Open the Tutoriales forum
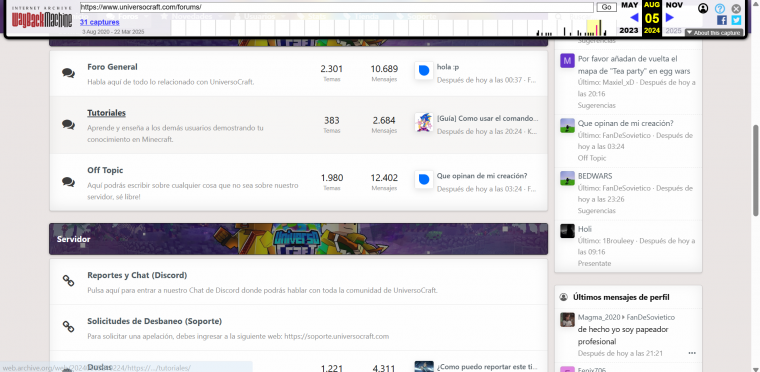Image resolution: width=760 pixels, height=372 pixels. click(x=106, y=113)
